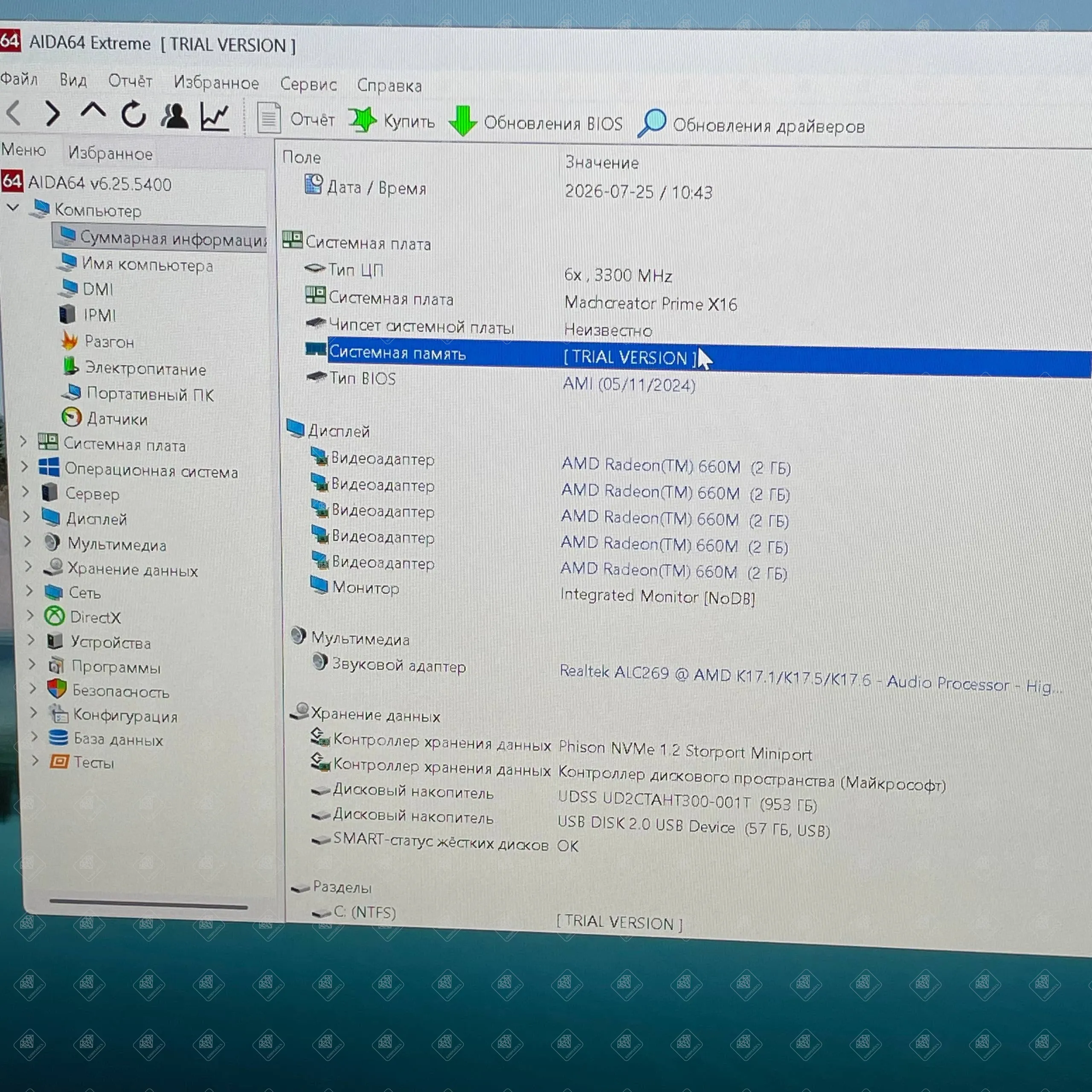The height and width of the screenshot is (1092, 1092).
Task: Expand the Конфигурация tree node
Action: click(34, 712)
